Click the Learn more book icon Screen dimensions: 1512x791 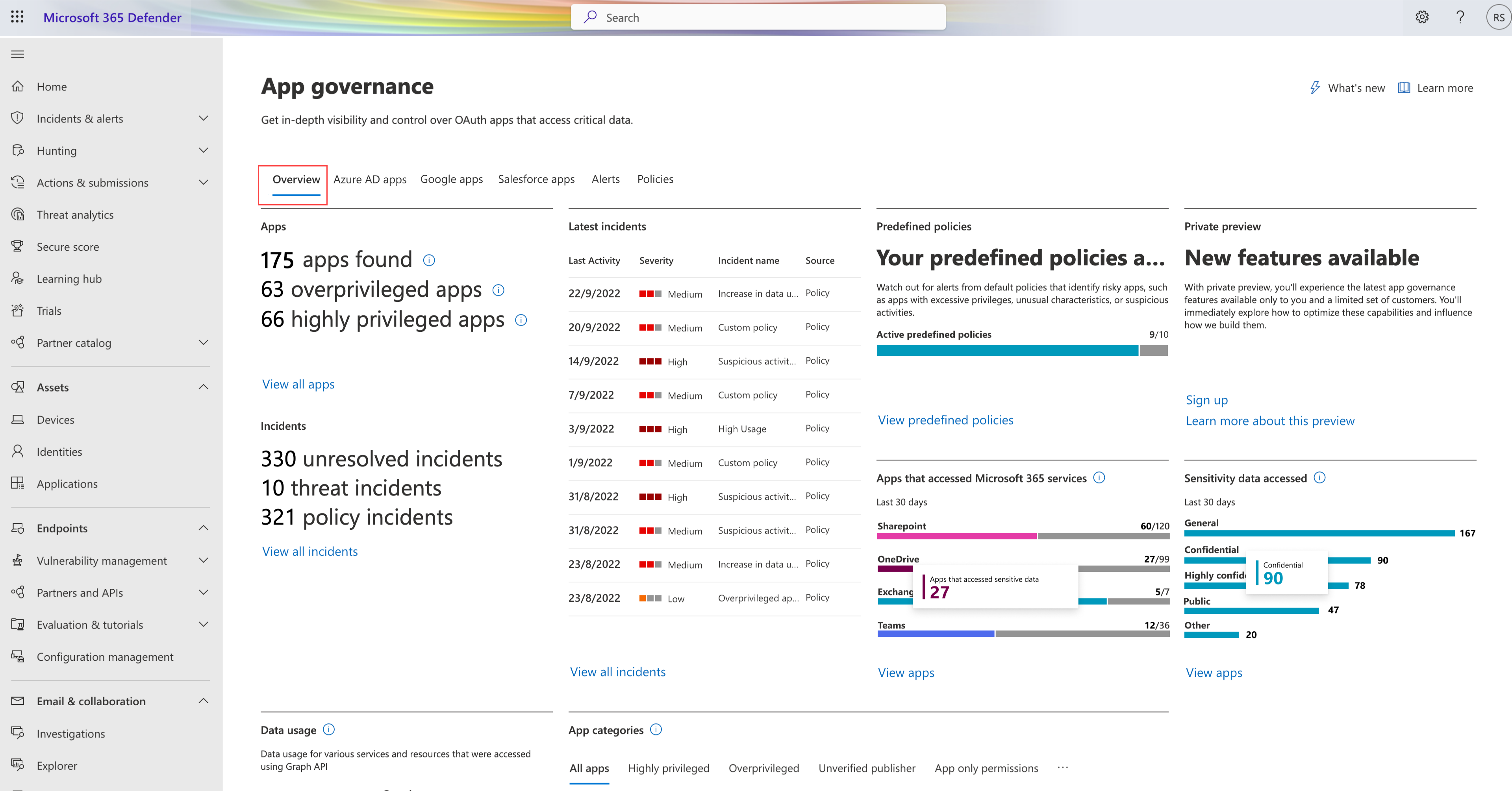click(x=1404, y=88)
